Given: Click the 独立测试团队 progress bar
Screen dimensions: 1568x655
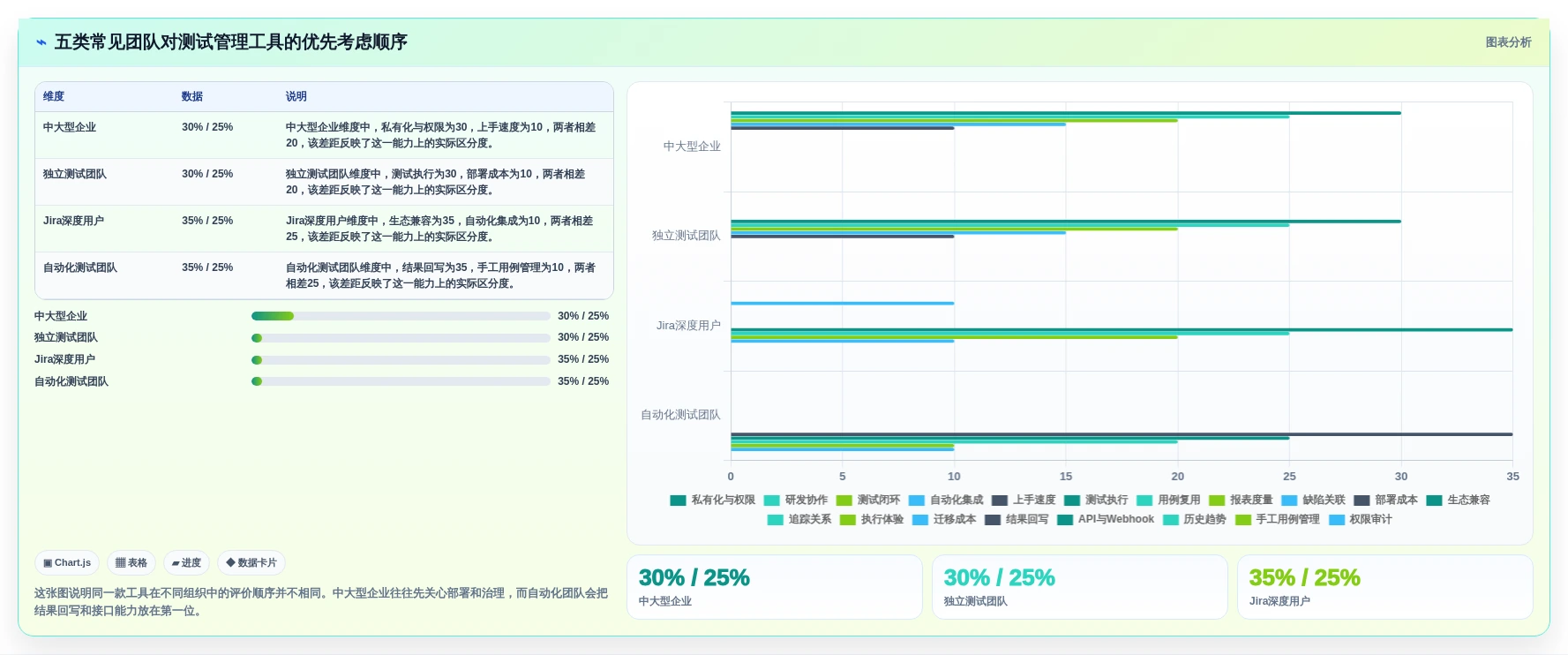Looking at the screenshot, I should tap(401, 338).
